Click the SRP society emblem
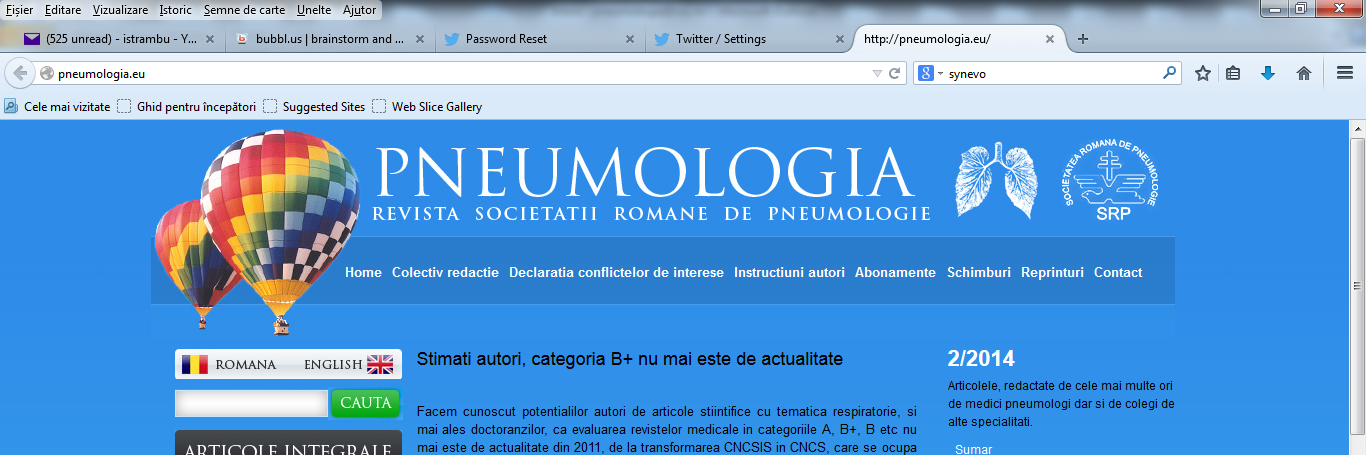This screenshot has height=455, width=1366. pyautogui.click(x=1112, y=180)
